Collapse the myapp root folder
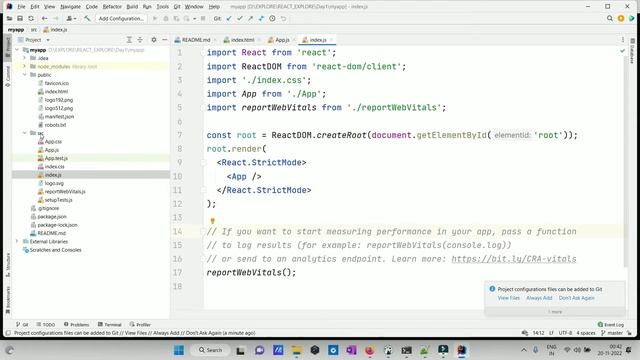Image resolution: width=640 pixels, height=360 pixels. [x=18, y=50]
